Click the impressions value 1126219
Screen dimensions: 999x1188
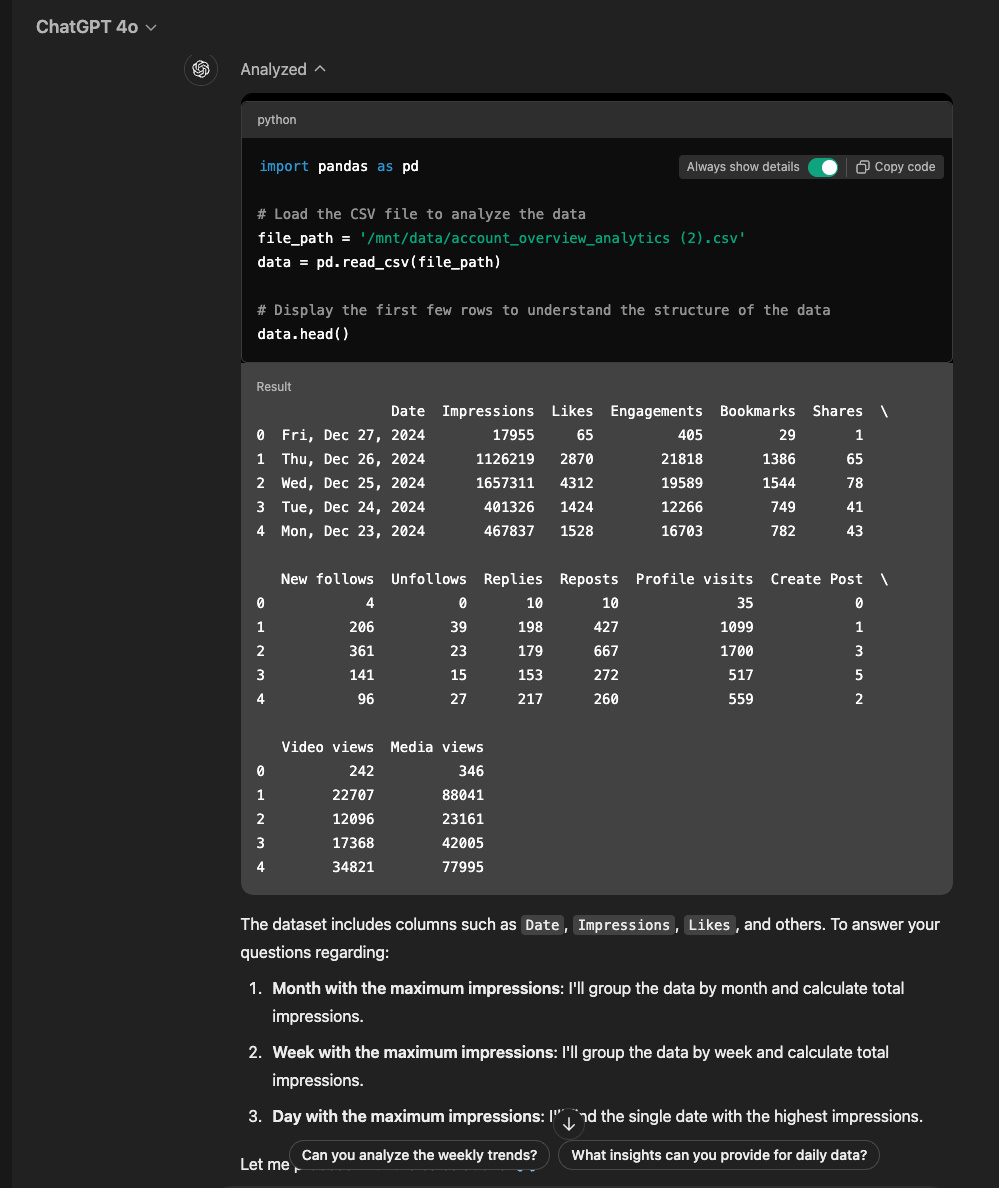point(504,459)
